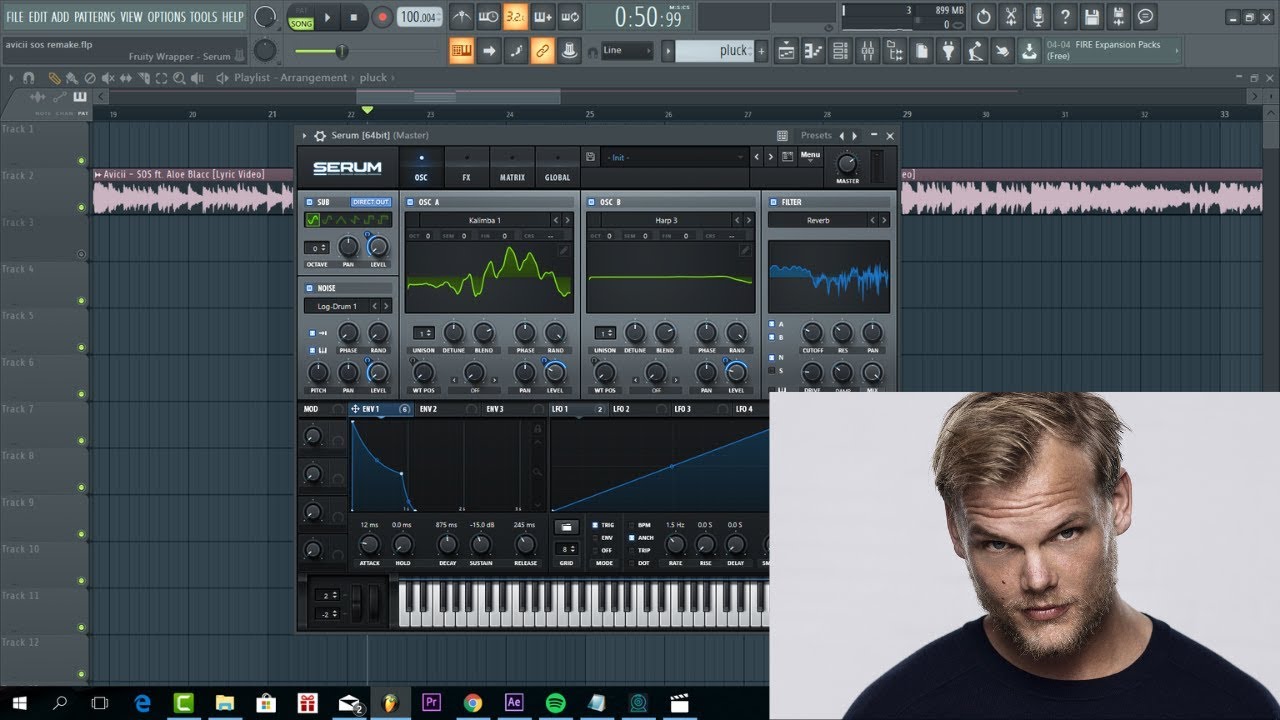The width and height of the screenshot is (1280, 720).
Task: Toggle the OSC B enable switch
Action: [x=593, y=202]
